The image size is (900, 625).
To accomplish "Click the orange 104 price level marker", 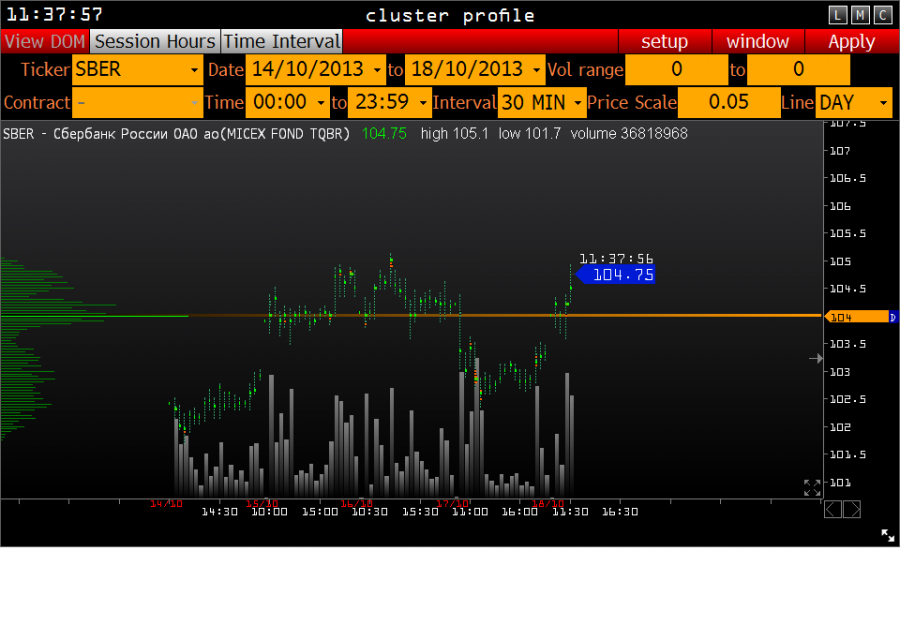I will click(x=856, y=317).
